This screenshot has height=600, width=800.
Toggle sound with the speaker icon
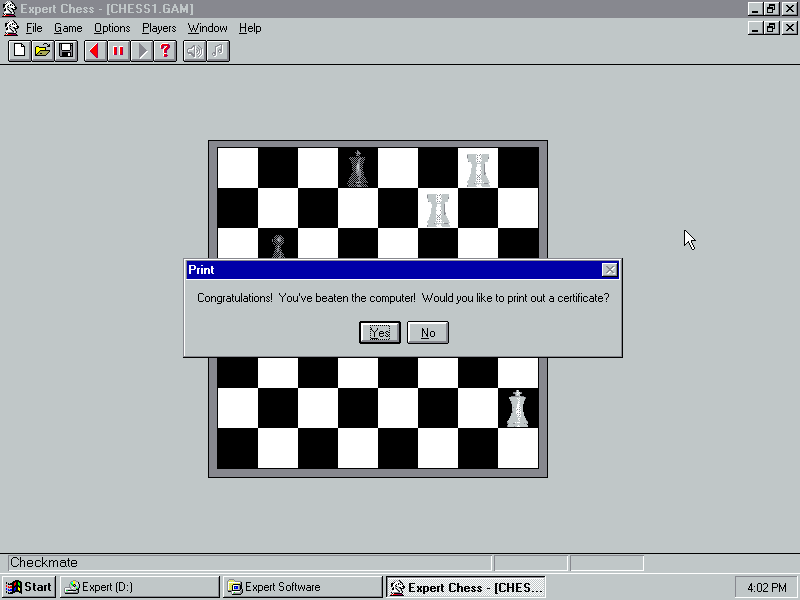194,51
